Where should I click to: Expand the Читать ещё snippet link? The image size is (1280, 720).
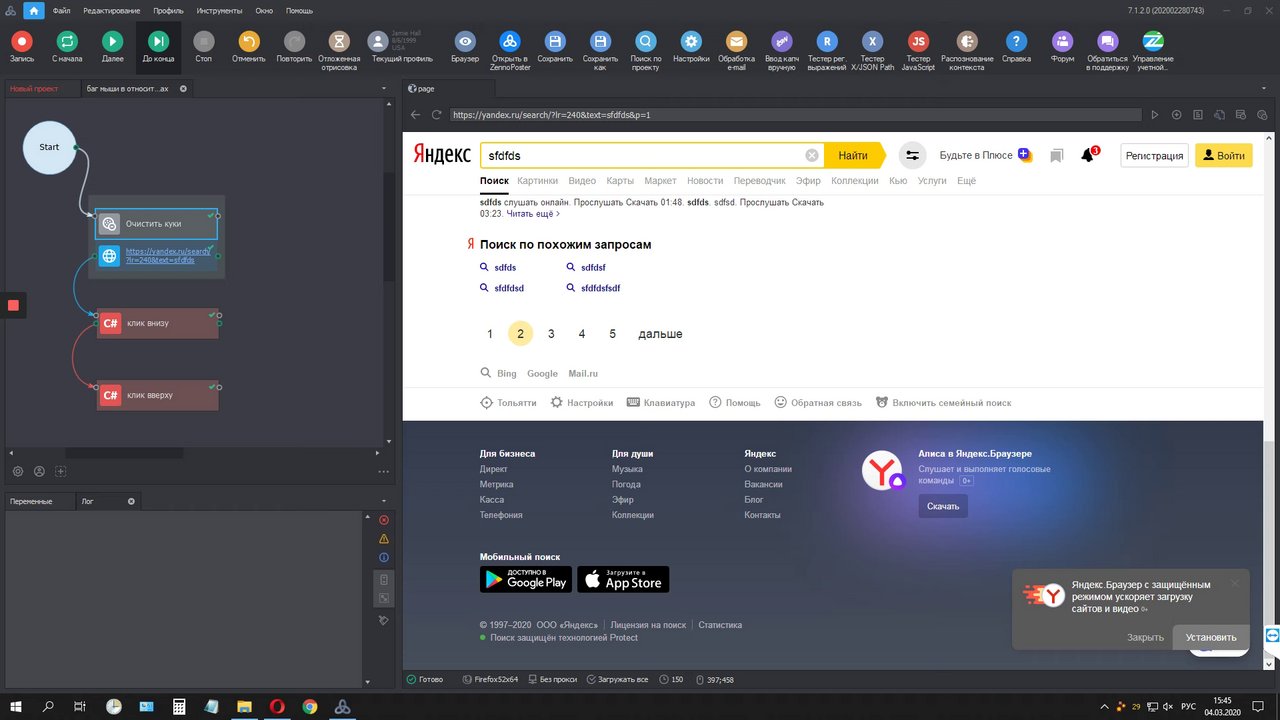point(533,213)
